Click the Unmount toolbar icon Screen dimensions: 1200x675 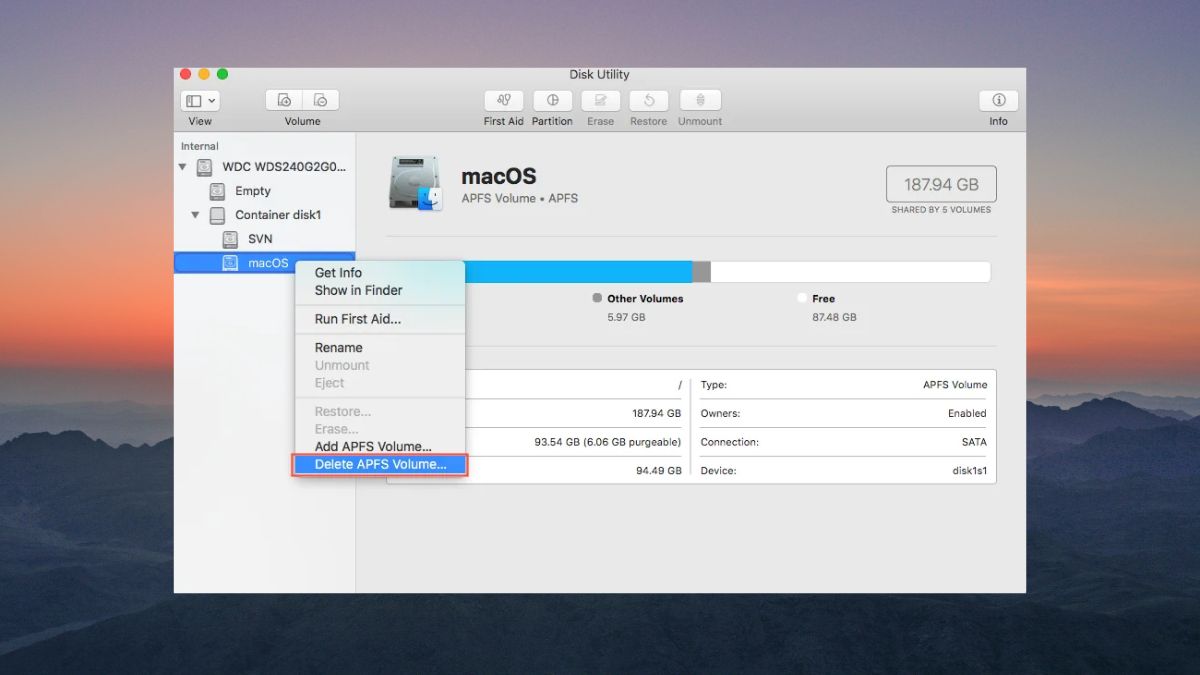(x=699, y=100)
